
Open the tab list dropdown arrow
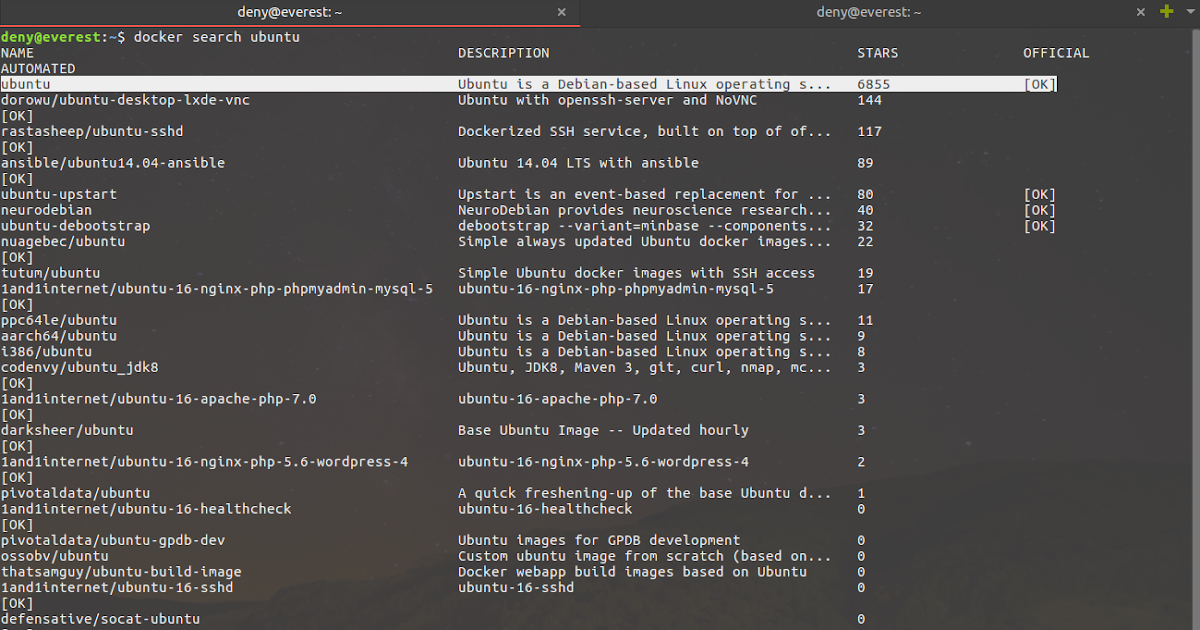(x=1189, y=12)
